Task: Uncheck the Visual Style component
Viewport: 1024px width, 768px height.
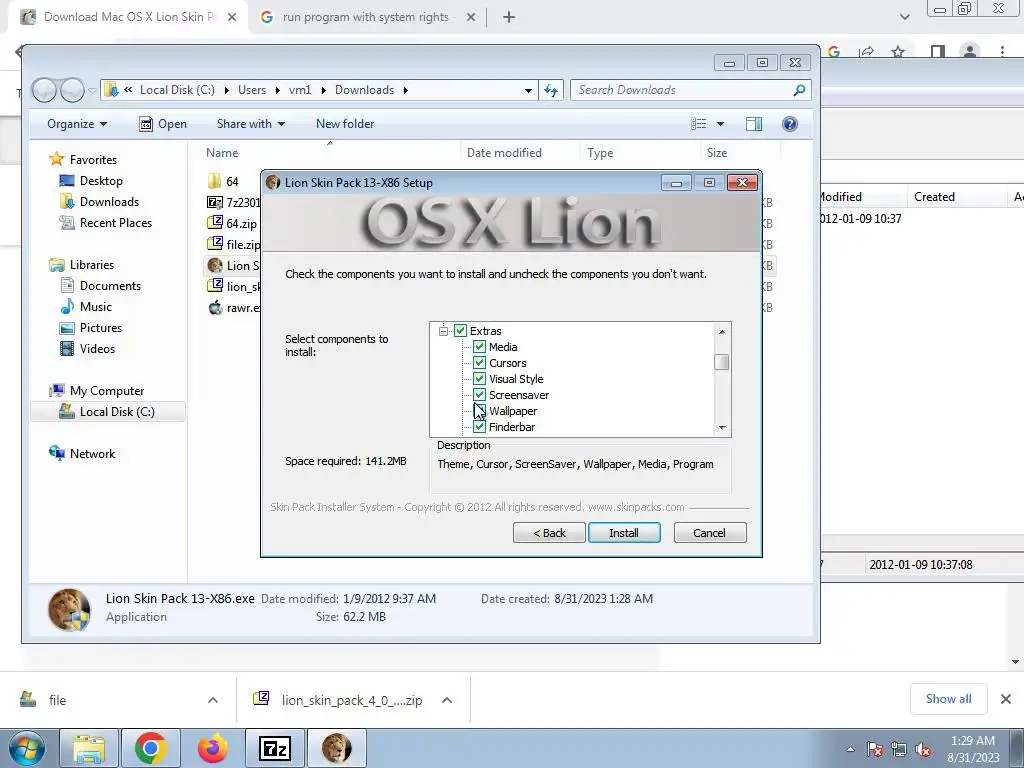Action: point(479,379)
